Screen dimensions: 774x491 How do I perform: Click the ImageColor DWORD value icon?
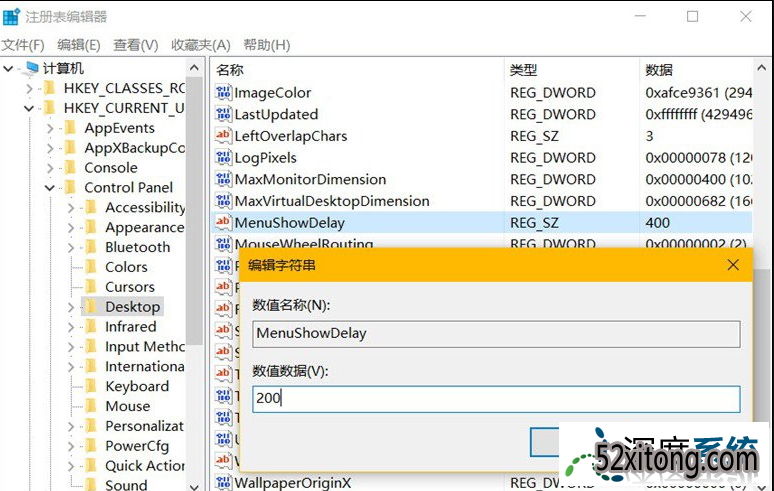223,93
